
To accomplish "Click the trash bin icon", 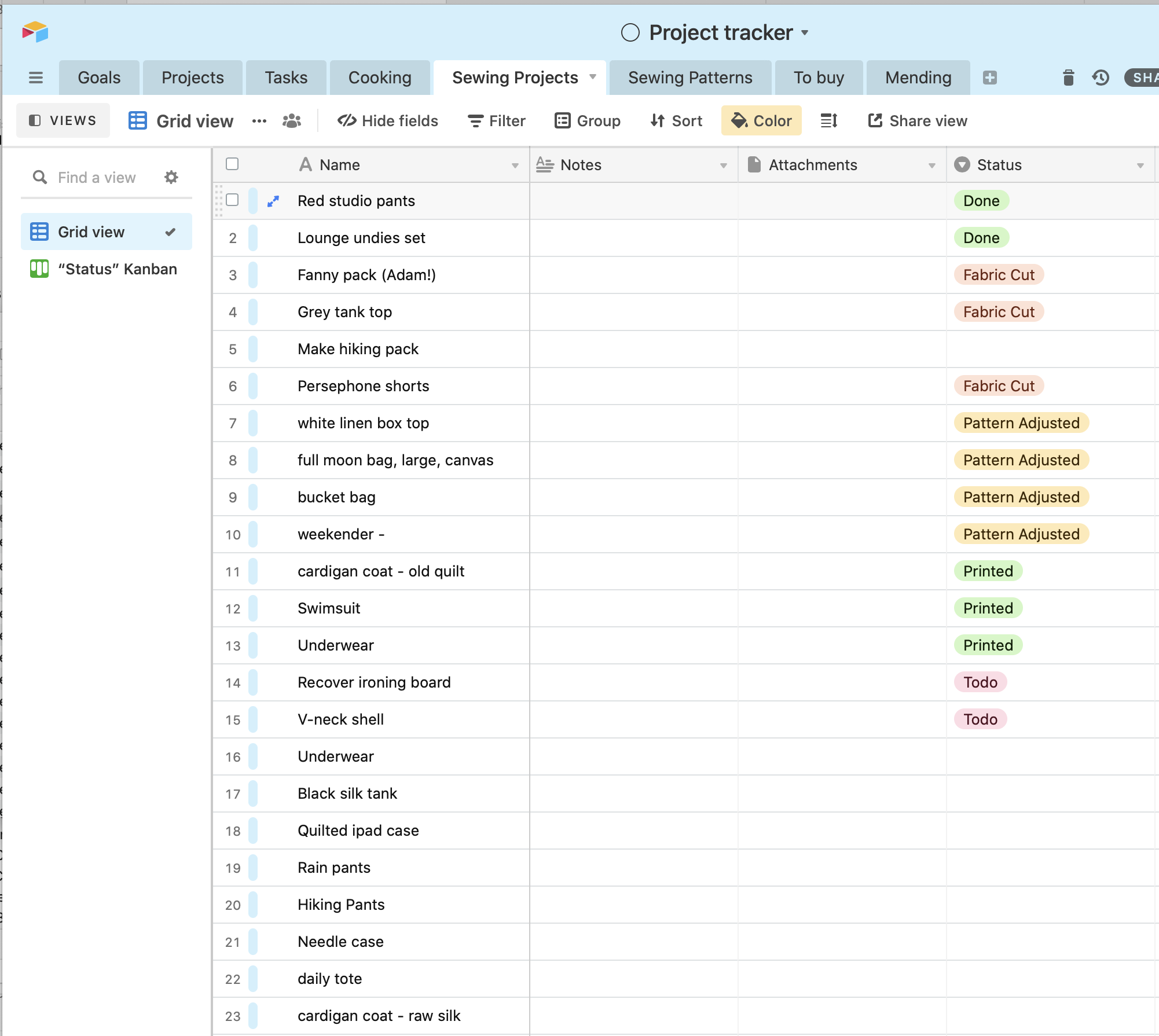I will tap(1068, 78).
